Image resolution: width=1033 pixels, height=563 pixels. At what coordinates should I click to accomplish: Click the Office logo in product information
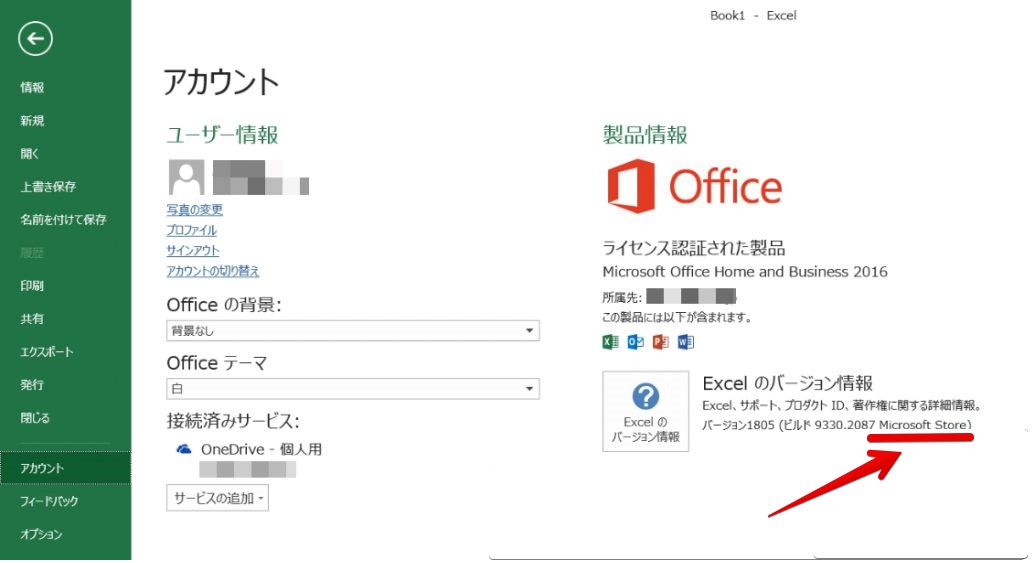(x=694, y=186)
